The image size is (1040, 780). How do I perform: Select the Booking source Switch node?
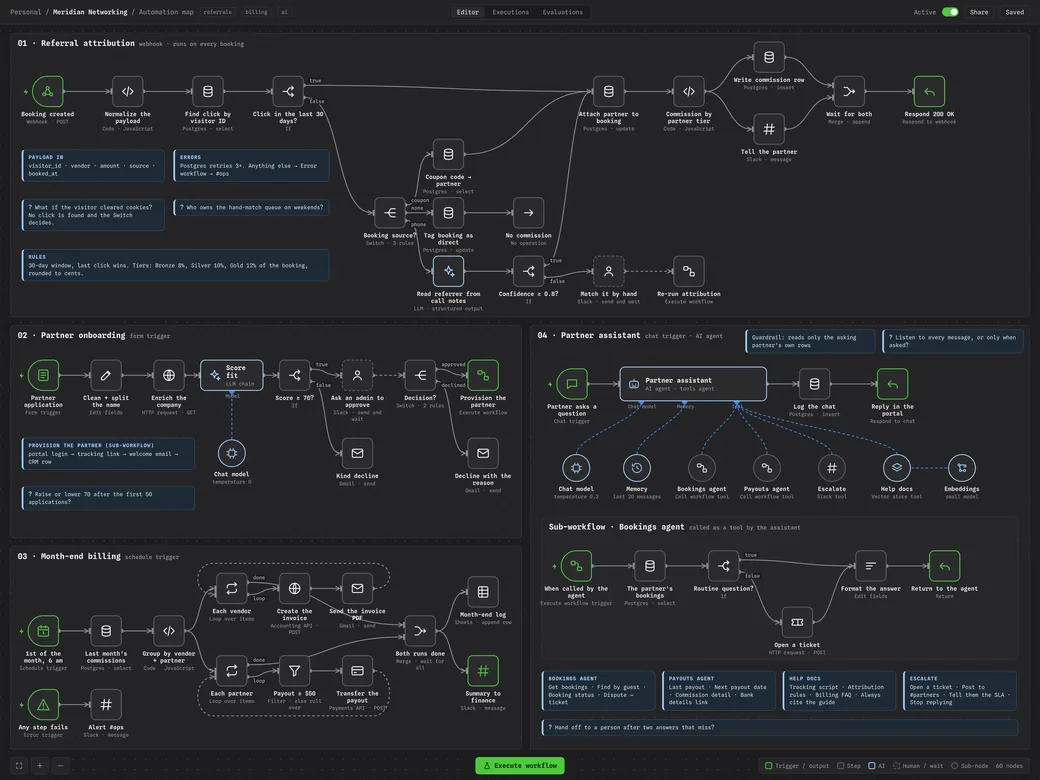tap(389, 213)
